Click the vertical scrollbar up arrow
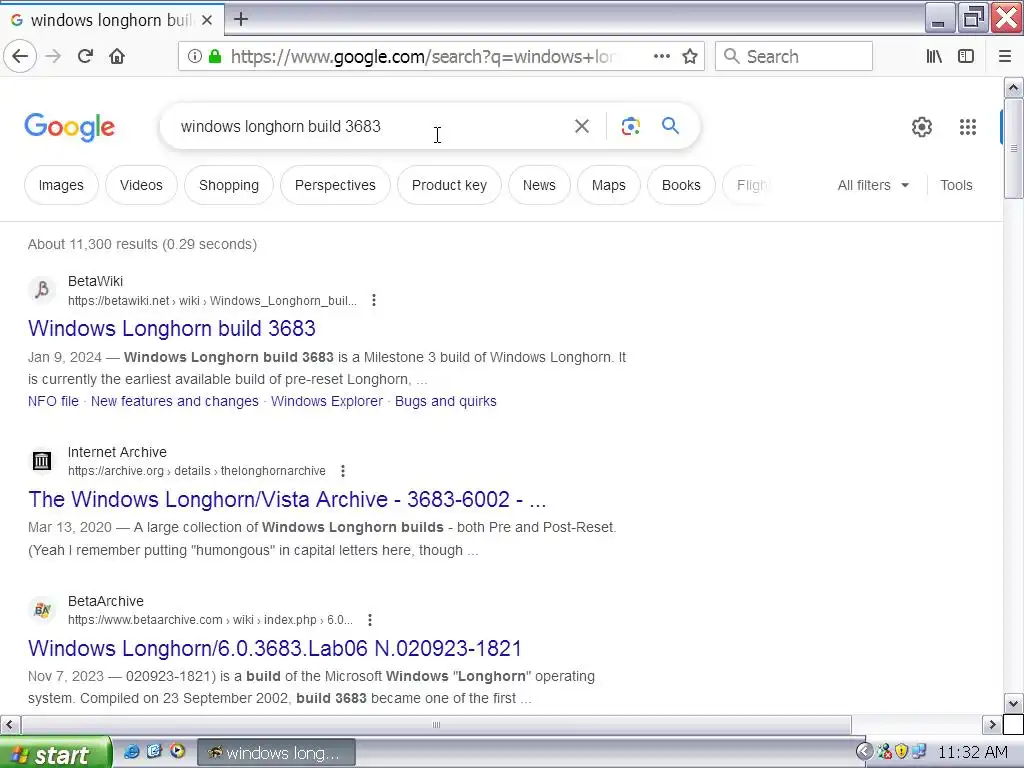Screen dimensions: 1024x768 [1013, 87]
